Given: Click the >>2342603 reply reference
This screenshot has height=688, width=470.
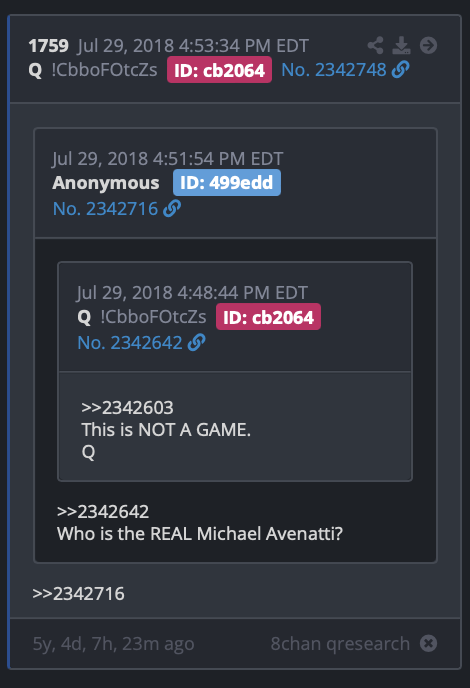Looking at the screenshot, I should tap(127, 408).
